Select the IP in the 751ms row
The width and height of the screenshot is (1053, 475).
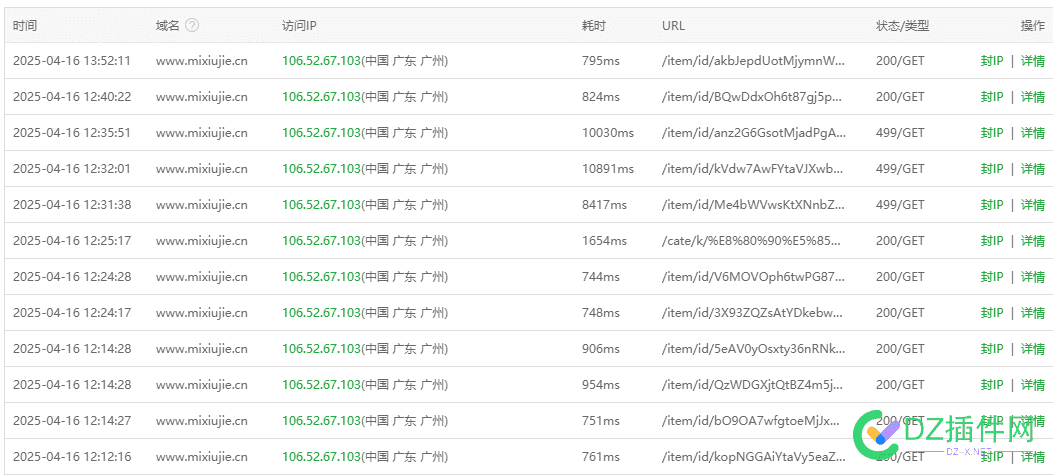pos(321,421)
